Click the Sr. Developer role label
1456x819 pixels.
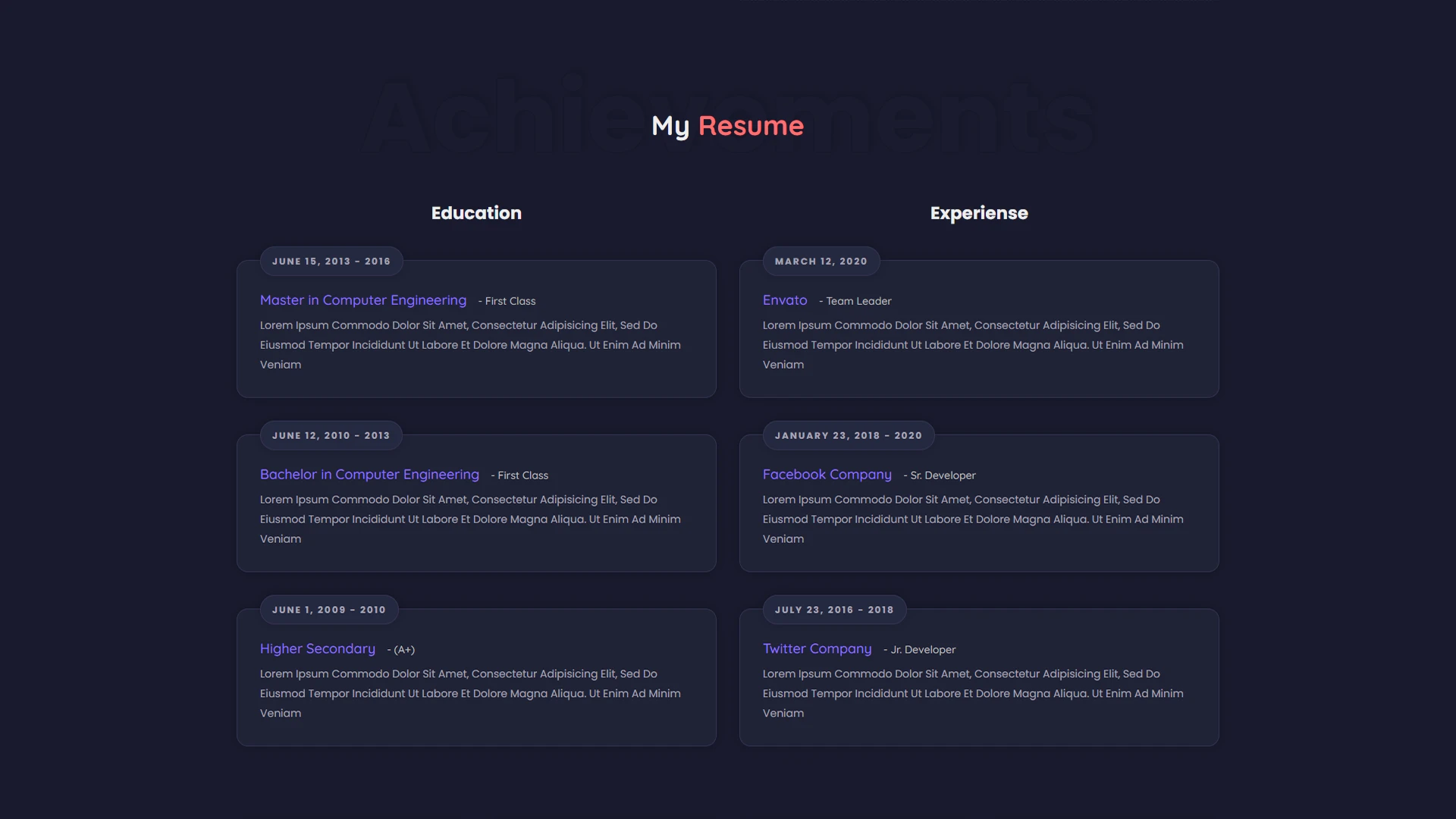click(x=940, y=475)
